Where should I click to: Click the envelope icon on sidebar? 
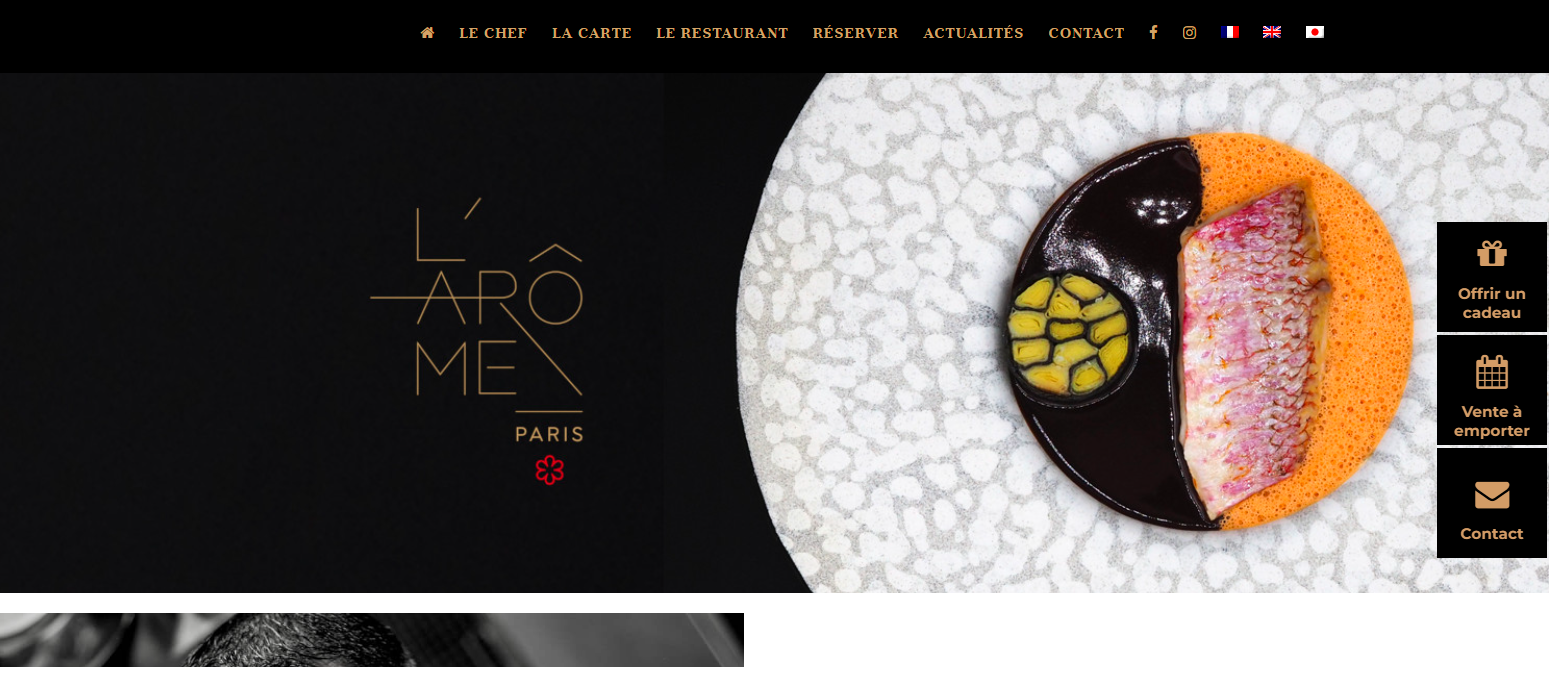[1492, 495]
